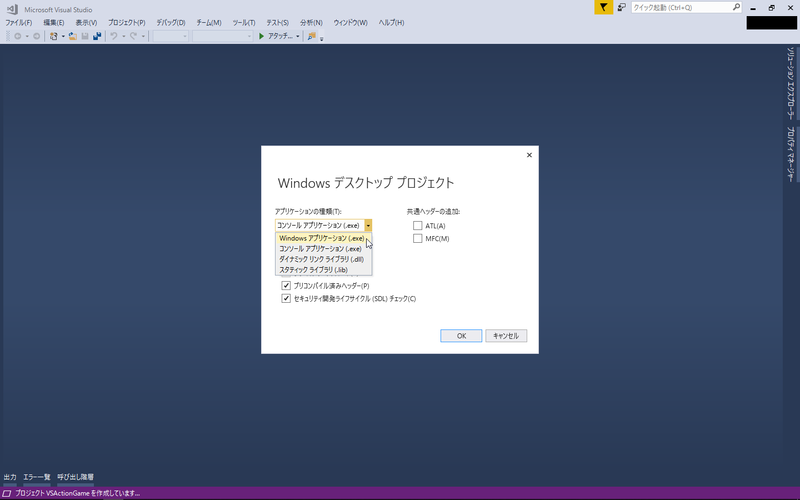Expand the アタッチ button dropdown arrow
Screen dimensions: 800x500
297,36
